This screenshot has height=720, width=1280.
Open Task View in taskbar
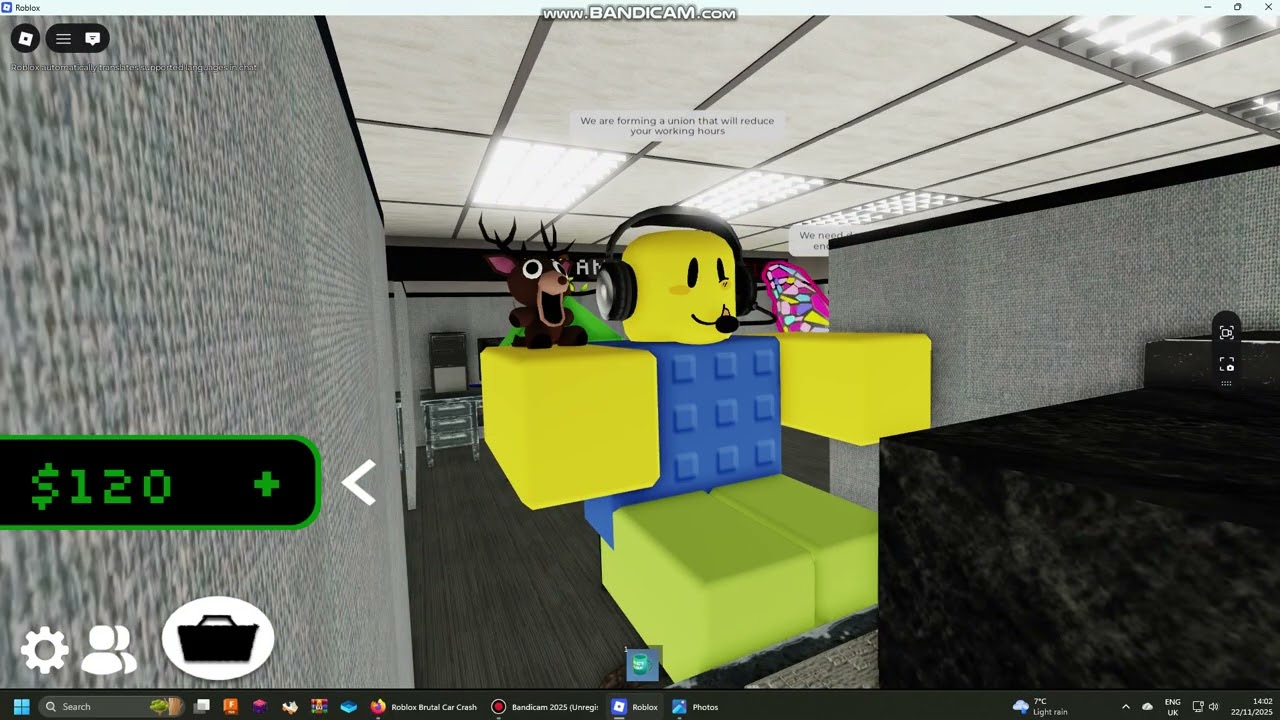click(202, 706)
